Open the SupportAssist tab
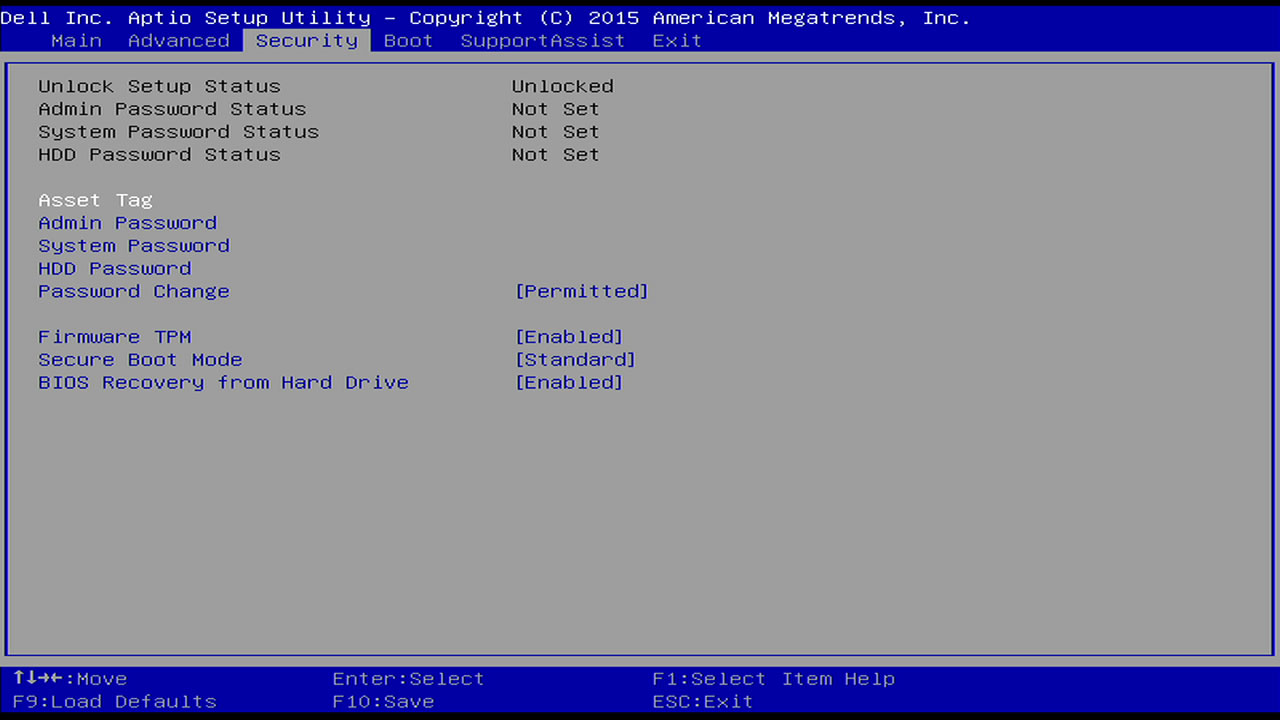 click(x=542, y=41)
